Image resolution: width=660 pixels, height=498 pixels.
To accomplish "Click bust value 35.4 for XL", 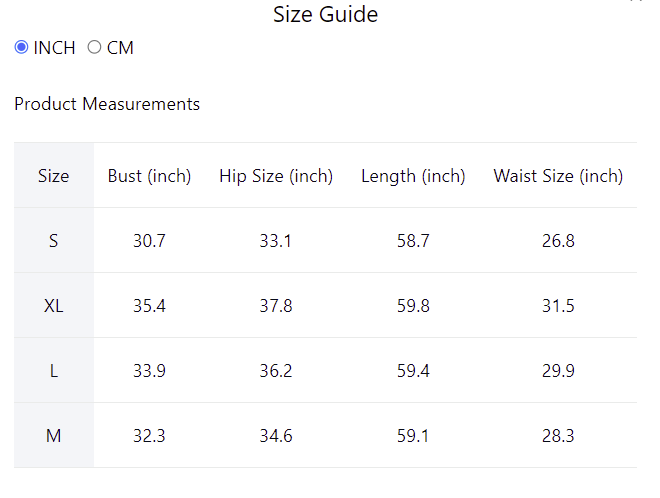I will pyautogui.click(x=149, y=306).
